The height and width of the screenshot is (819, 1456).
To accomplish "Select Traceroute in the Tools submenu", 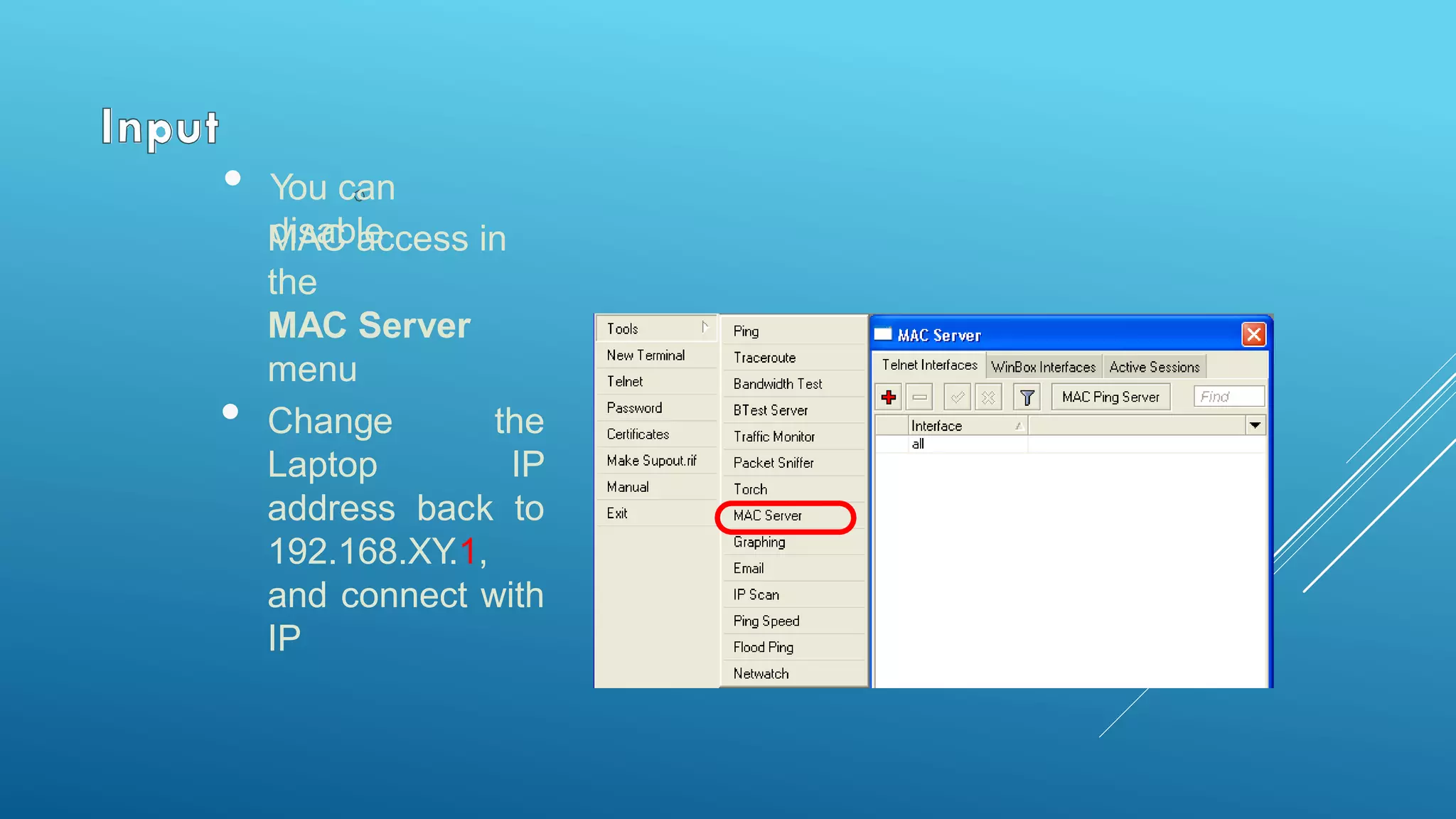I will [x=794, y=358].
